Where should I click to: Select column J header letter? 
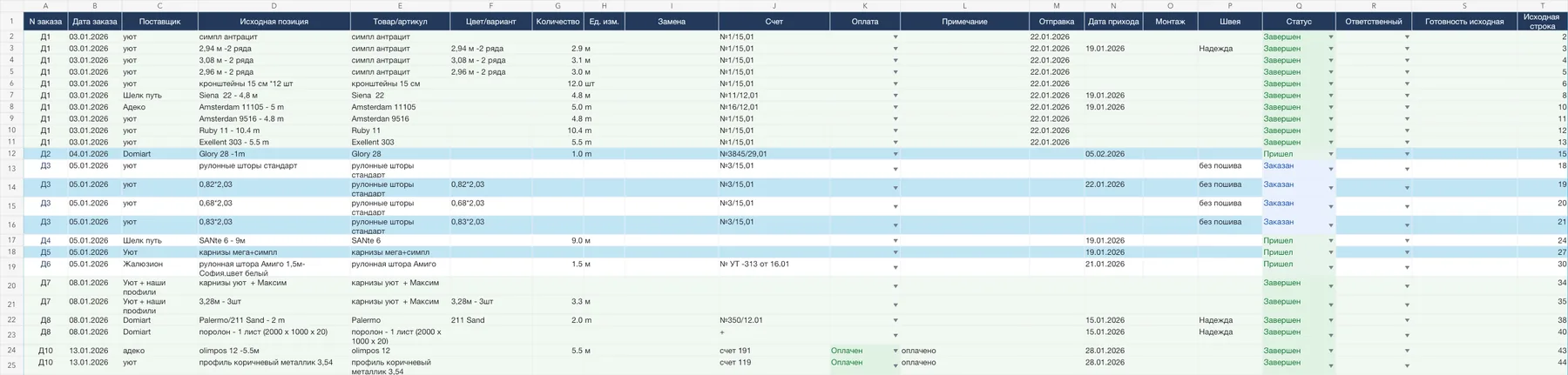[x=774, y=5]
